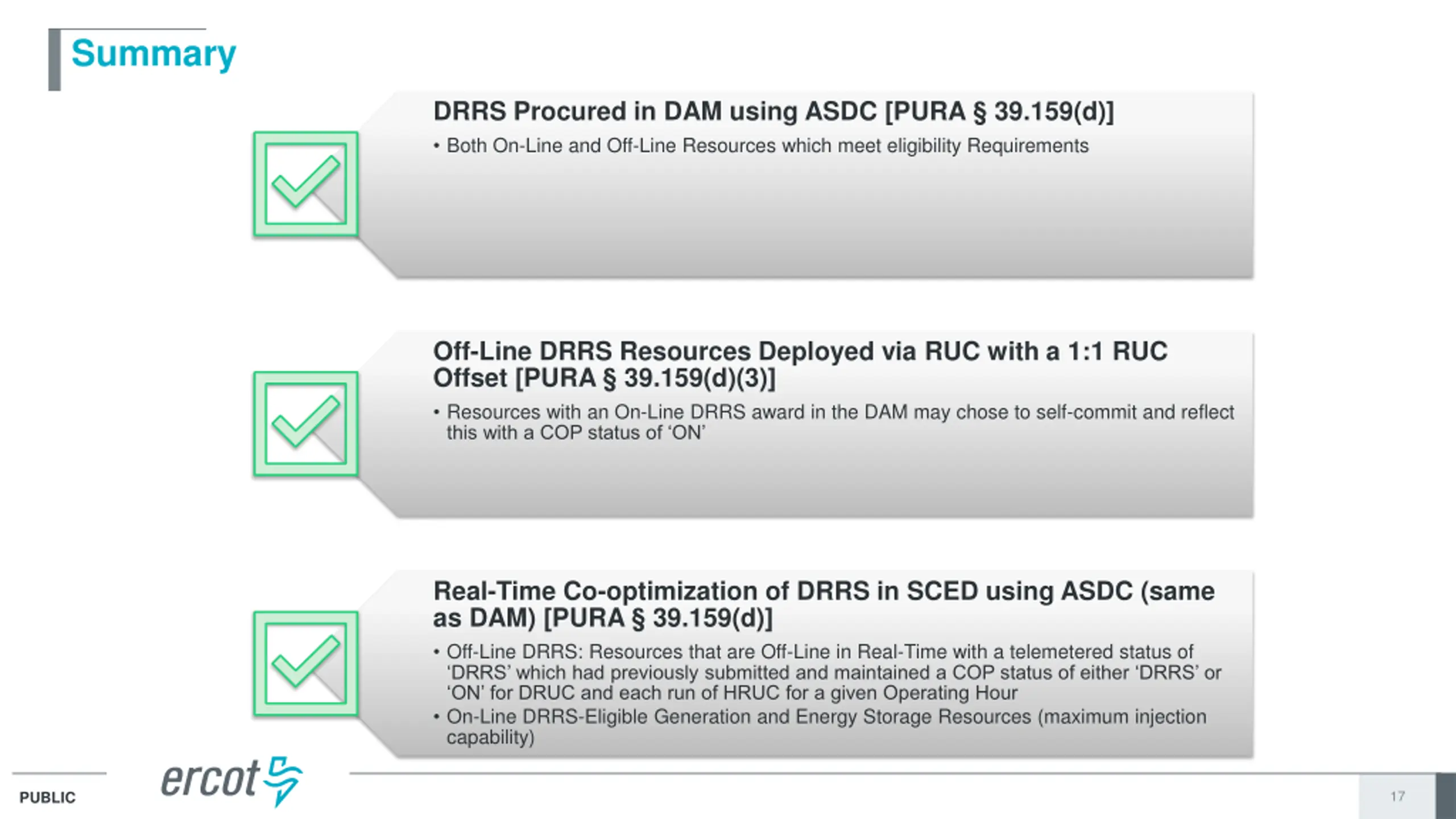This screenshot has height=819, width=1456.
Task: Click bullet 'On-Line DRRS-Eligible Generation and Energy Storage'
Action: [x=820, y=727]
